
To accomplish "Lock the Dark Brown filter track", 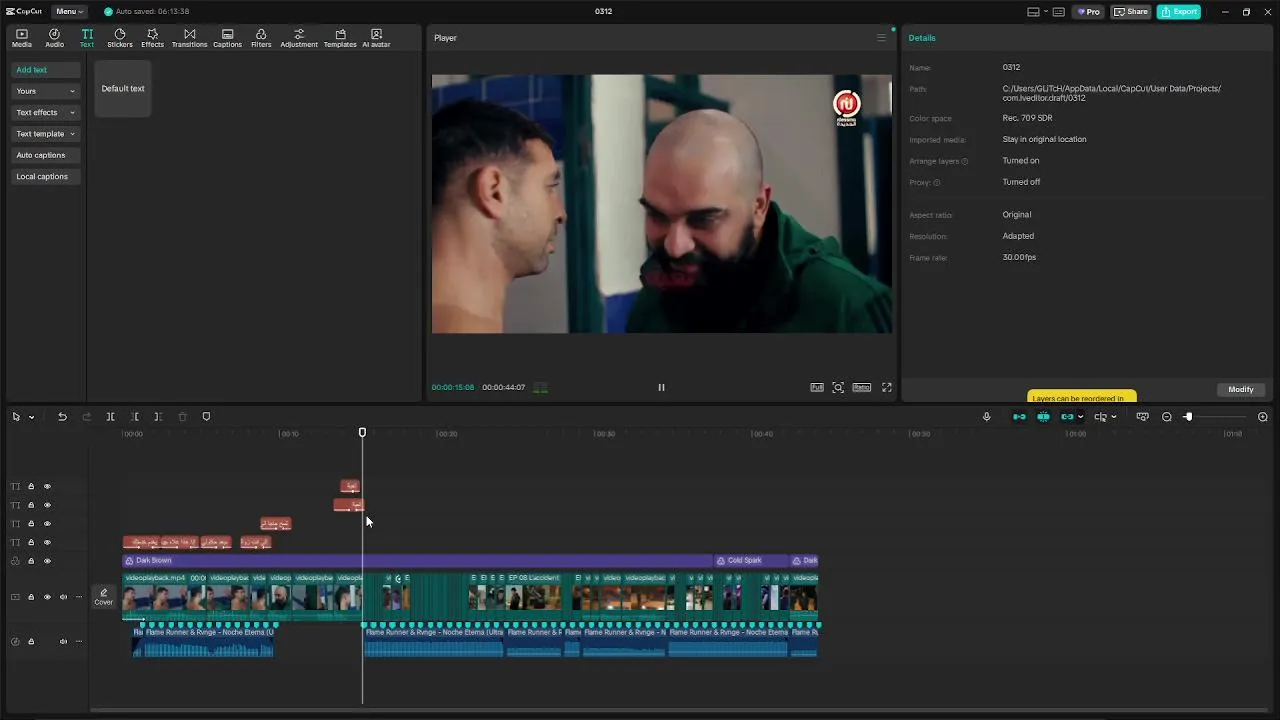I will coord(31,561).
